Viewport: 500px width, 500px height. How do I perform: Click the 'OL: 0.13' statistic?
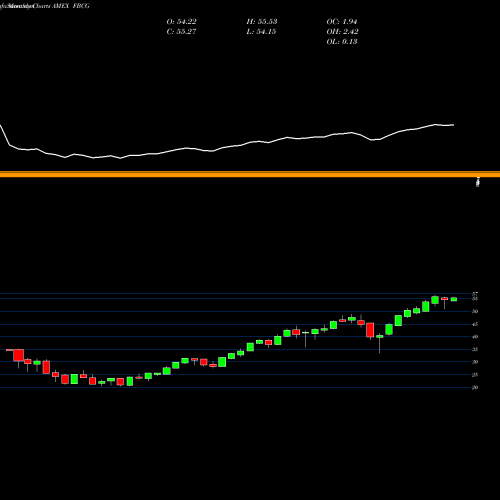[342, 42]
